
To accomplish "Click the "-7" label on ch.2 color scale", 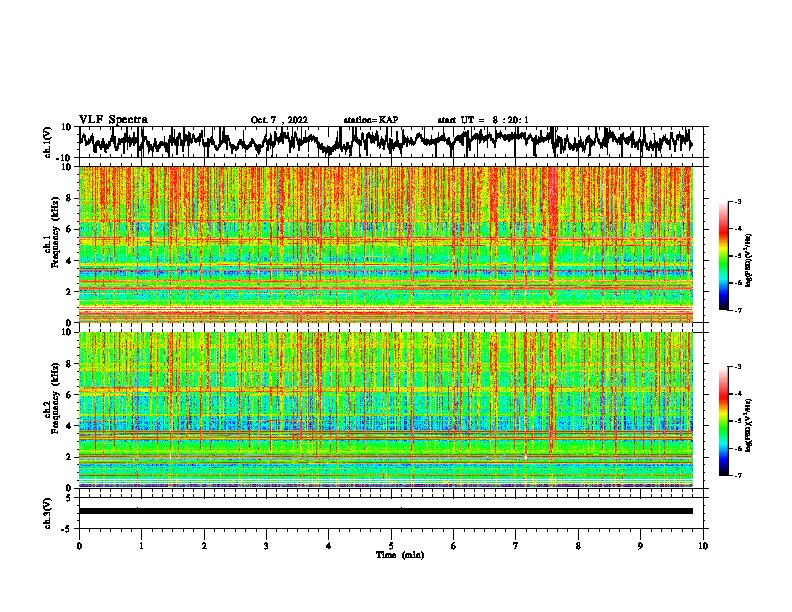I will tap(737, 475).
